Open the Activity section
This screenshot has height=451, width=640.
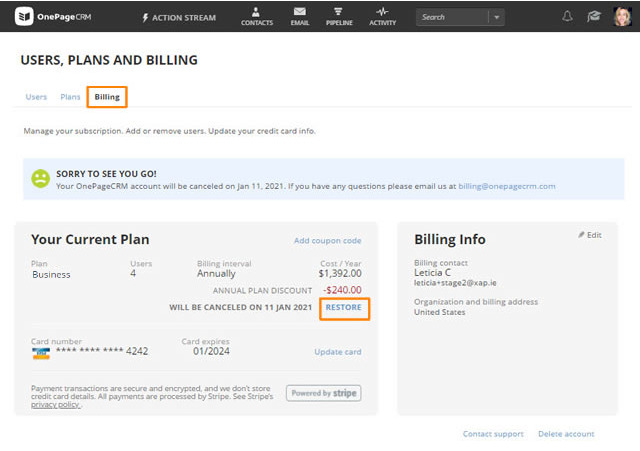[382, 17]
